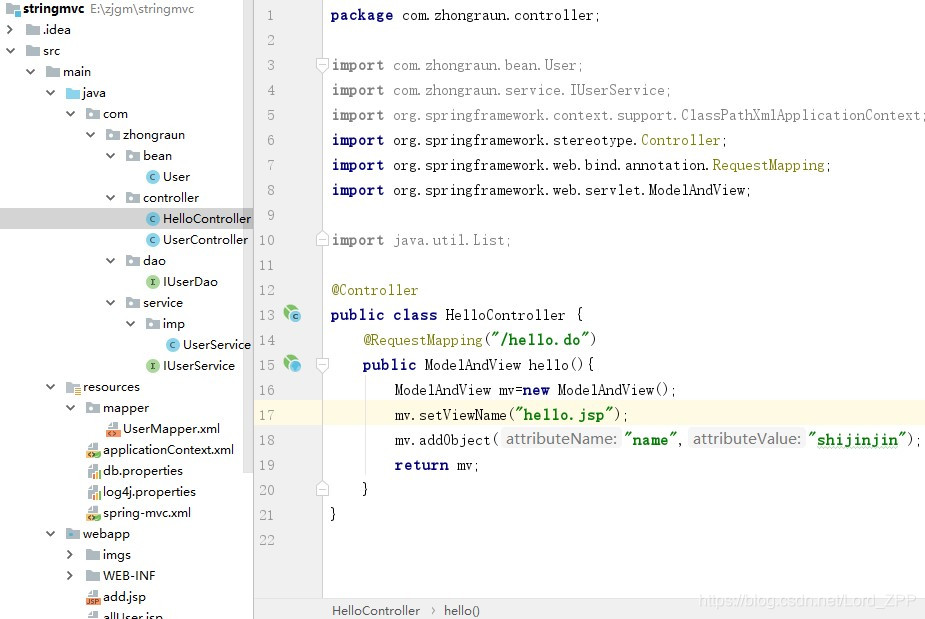Click the webapp folder icon
This screenshot has height=619, width=925.
click(x=73, y=534)
